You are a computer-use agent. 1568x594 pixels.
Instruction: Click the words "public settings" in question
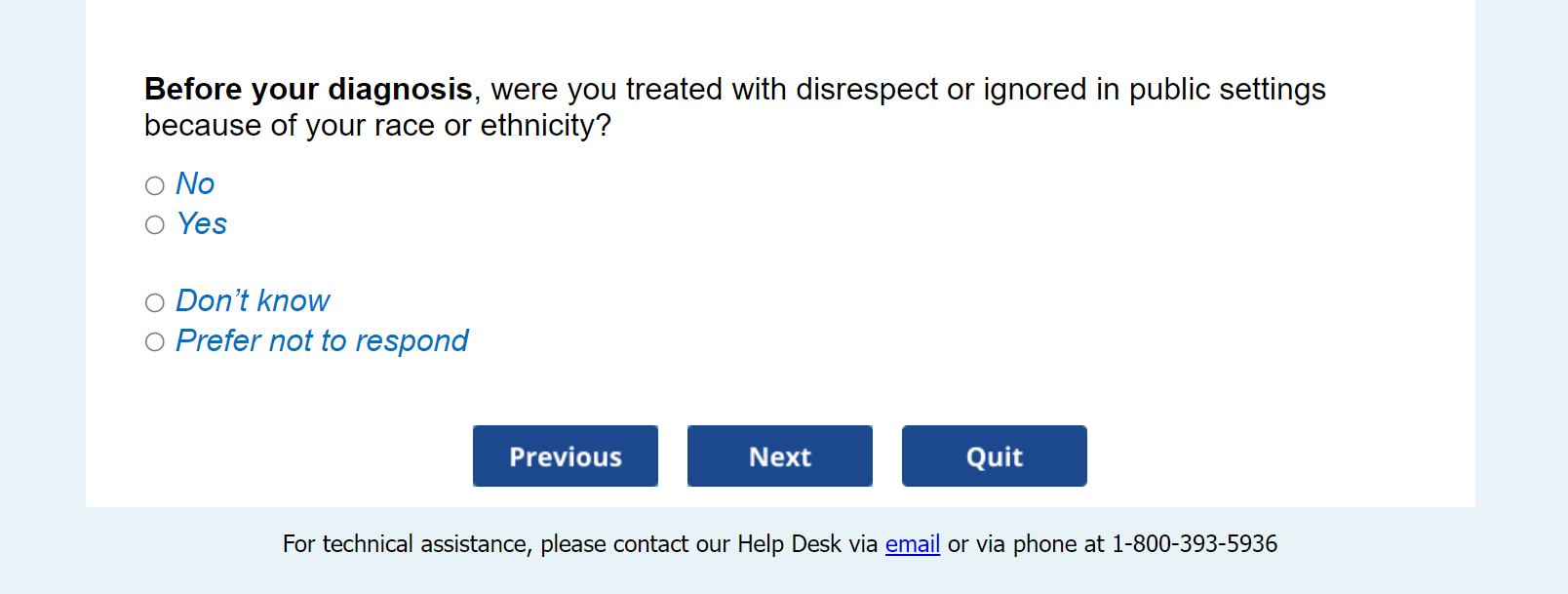click(1227, 89)
